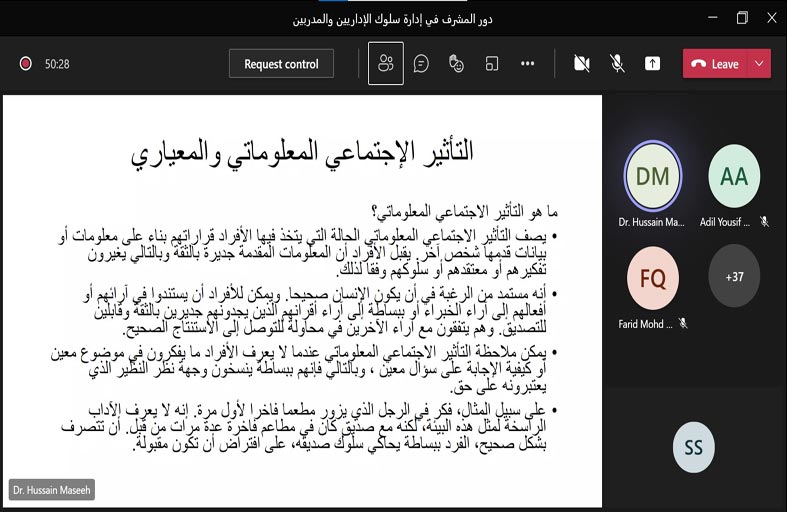Viewport: 787px width, 512px height.
Task: Click the Share content icon
Action: pos(652,64)
